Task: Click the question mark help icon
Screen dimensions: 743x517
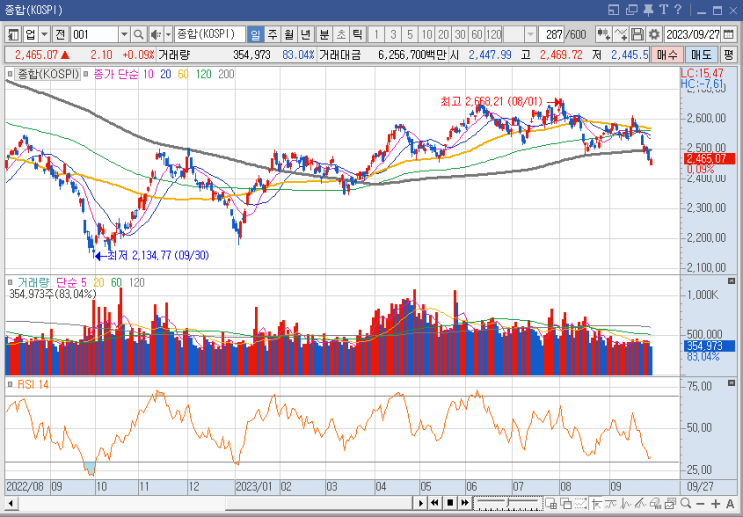Action: [x=677, y=10]
